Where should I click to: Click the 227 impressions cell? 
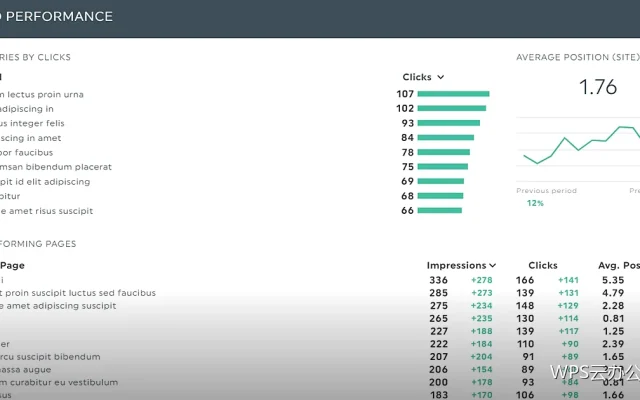click(439, 331)
